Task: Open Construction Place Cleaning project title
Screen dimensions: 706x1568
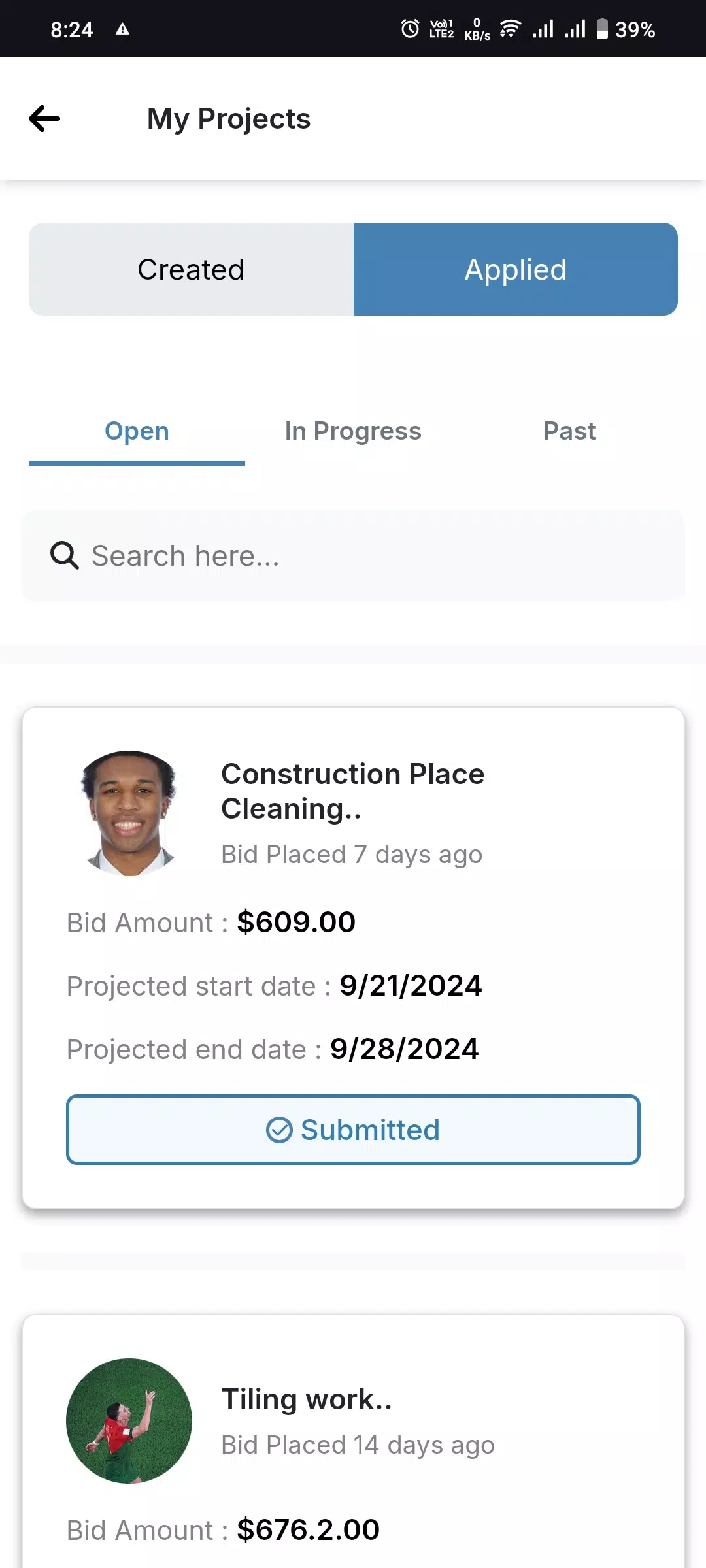Action: point(353,791)
